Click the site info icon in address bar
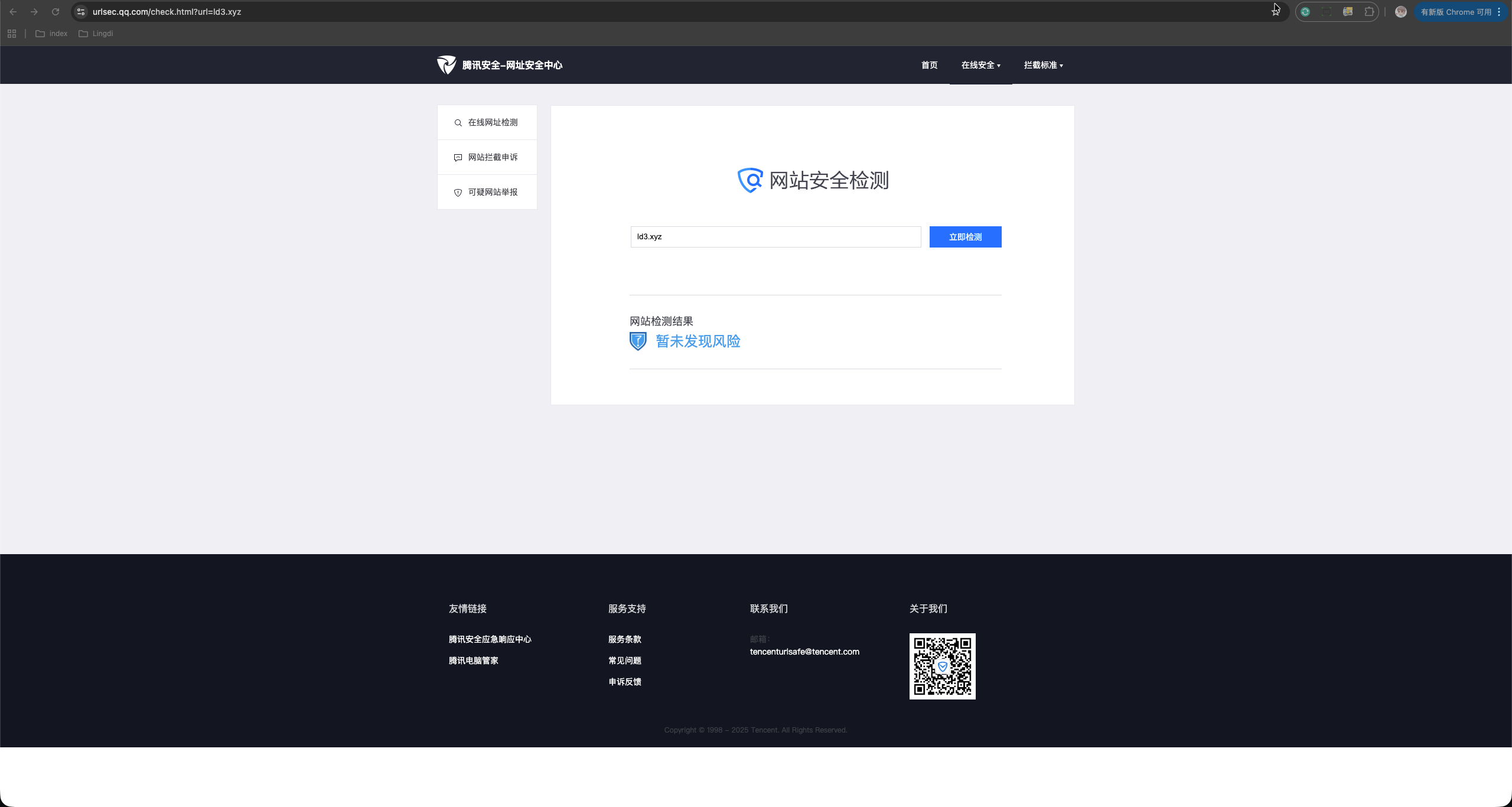Image resolution: width=1512 pixels, height=807 pixels. (81, 12)
